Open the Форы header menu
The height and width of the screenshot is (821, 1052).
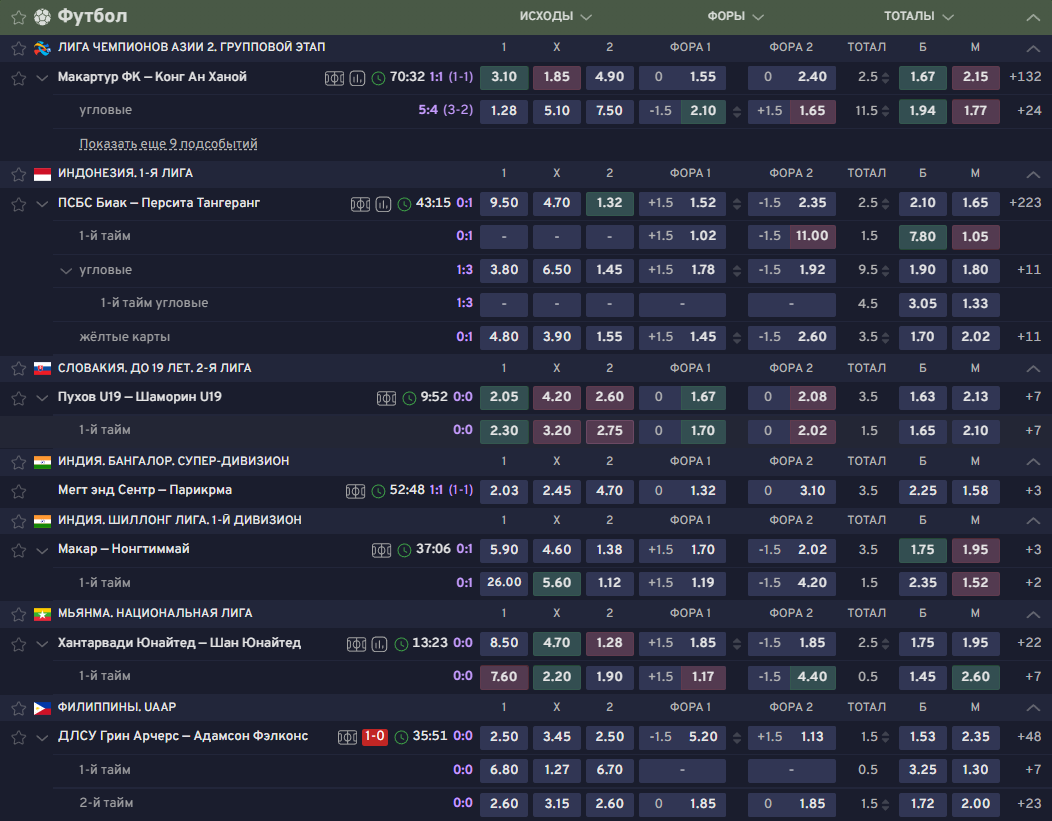(735, 17)
